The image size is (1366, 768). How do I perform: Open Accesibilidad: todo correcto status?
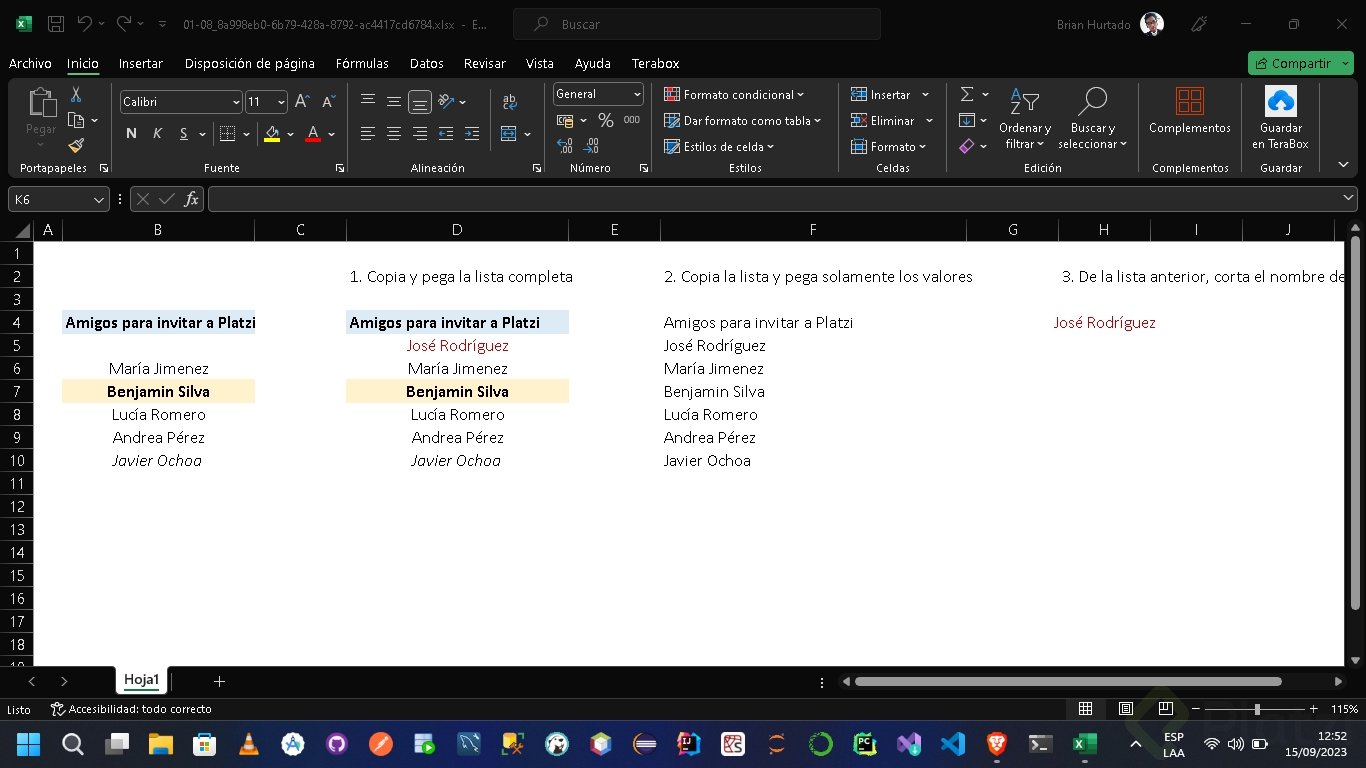(x=131, y=709)
